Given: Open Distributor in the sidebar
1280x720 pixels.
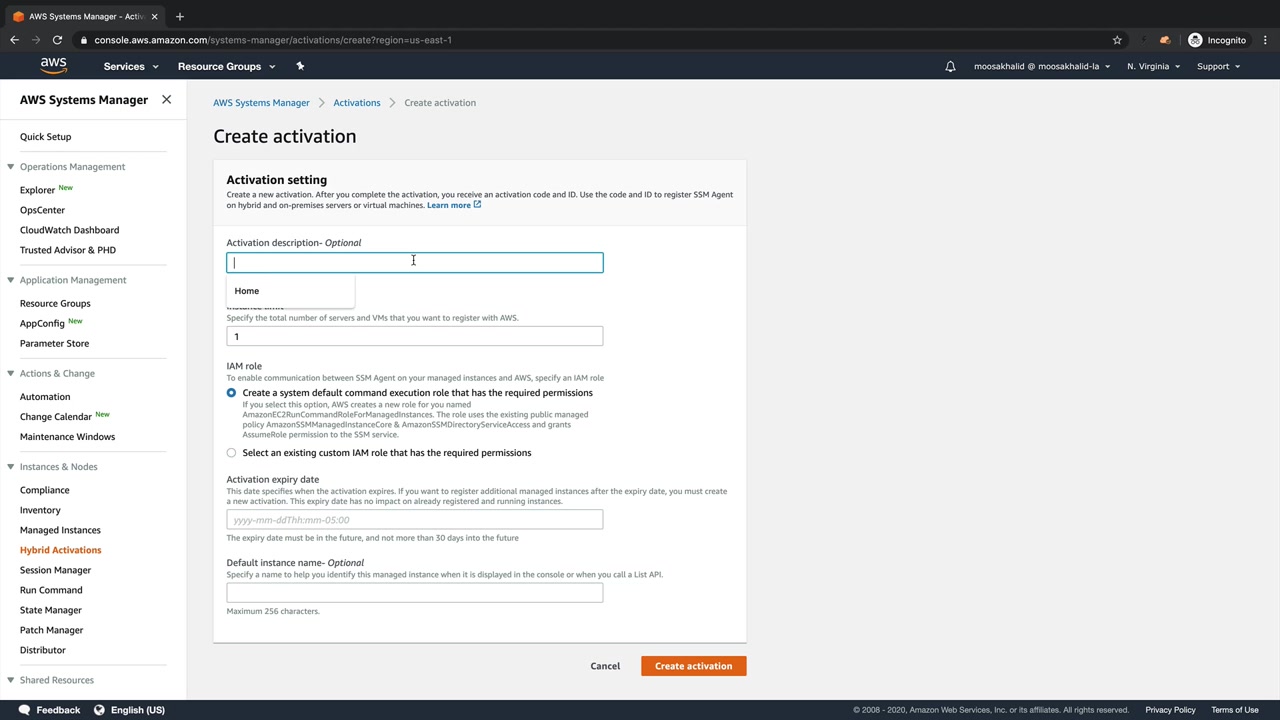Looking at the screenshot, I should (42, 650).
